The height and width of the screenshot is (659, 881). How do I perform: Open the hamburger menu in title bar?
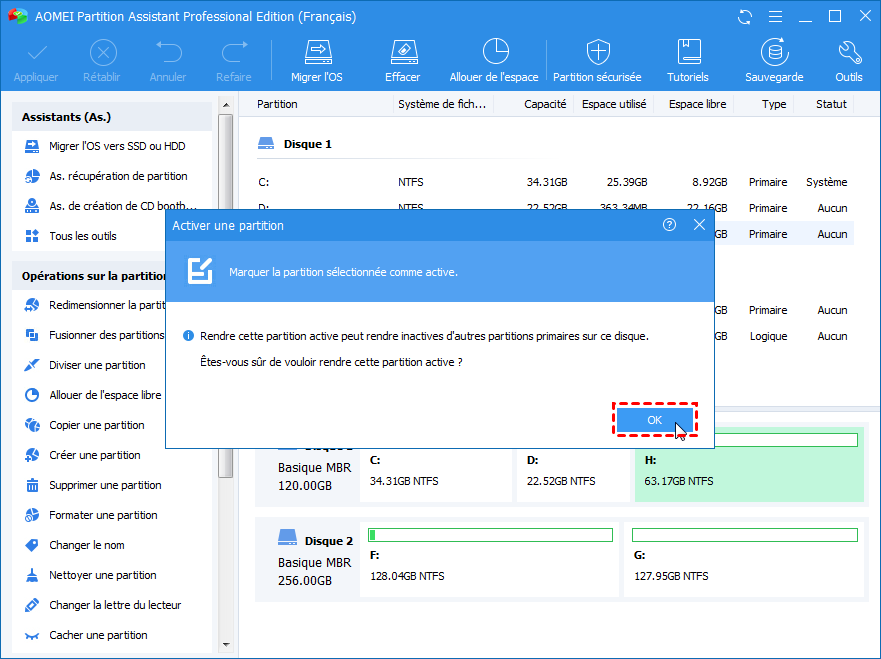(x=775, y=17)
